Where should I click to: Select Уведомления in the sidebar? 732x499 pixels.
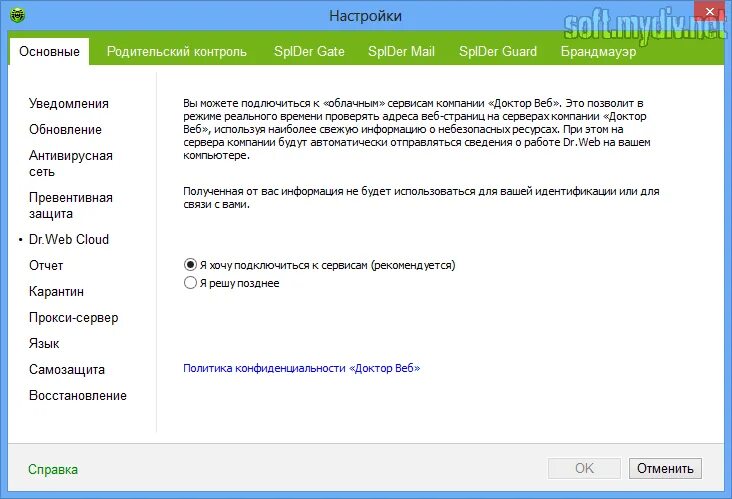click(x=69, y=103)
